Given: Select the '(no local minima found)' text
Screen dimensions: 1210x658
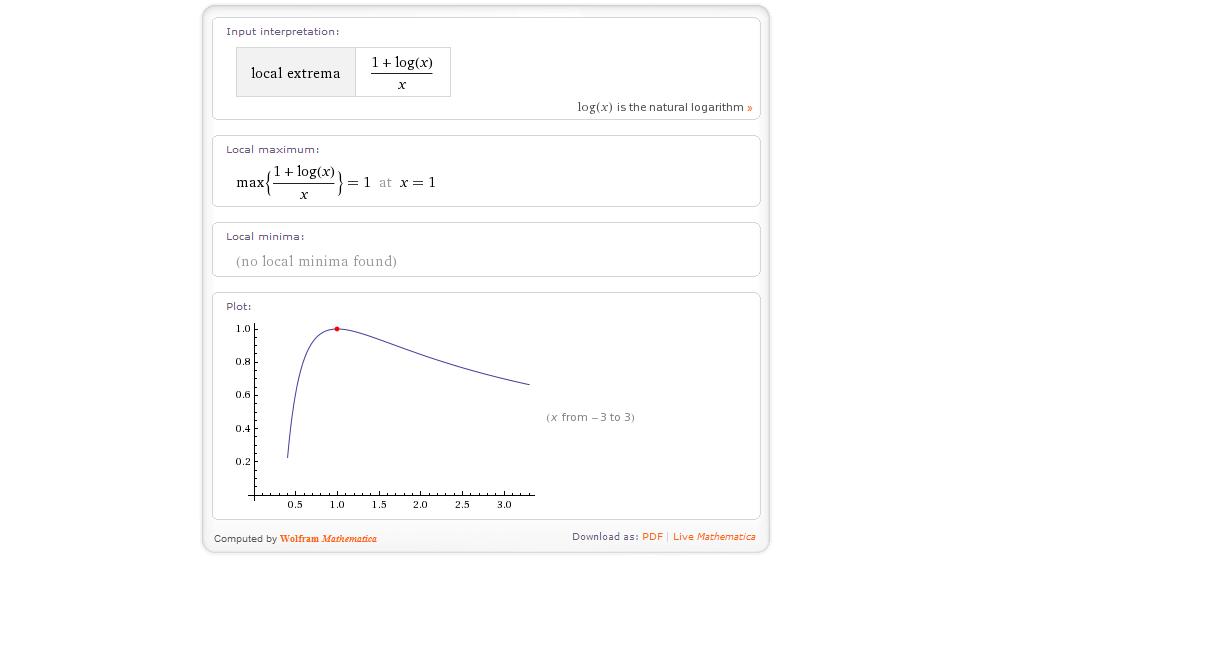Looking at the screenshot, I should 316,261.
